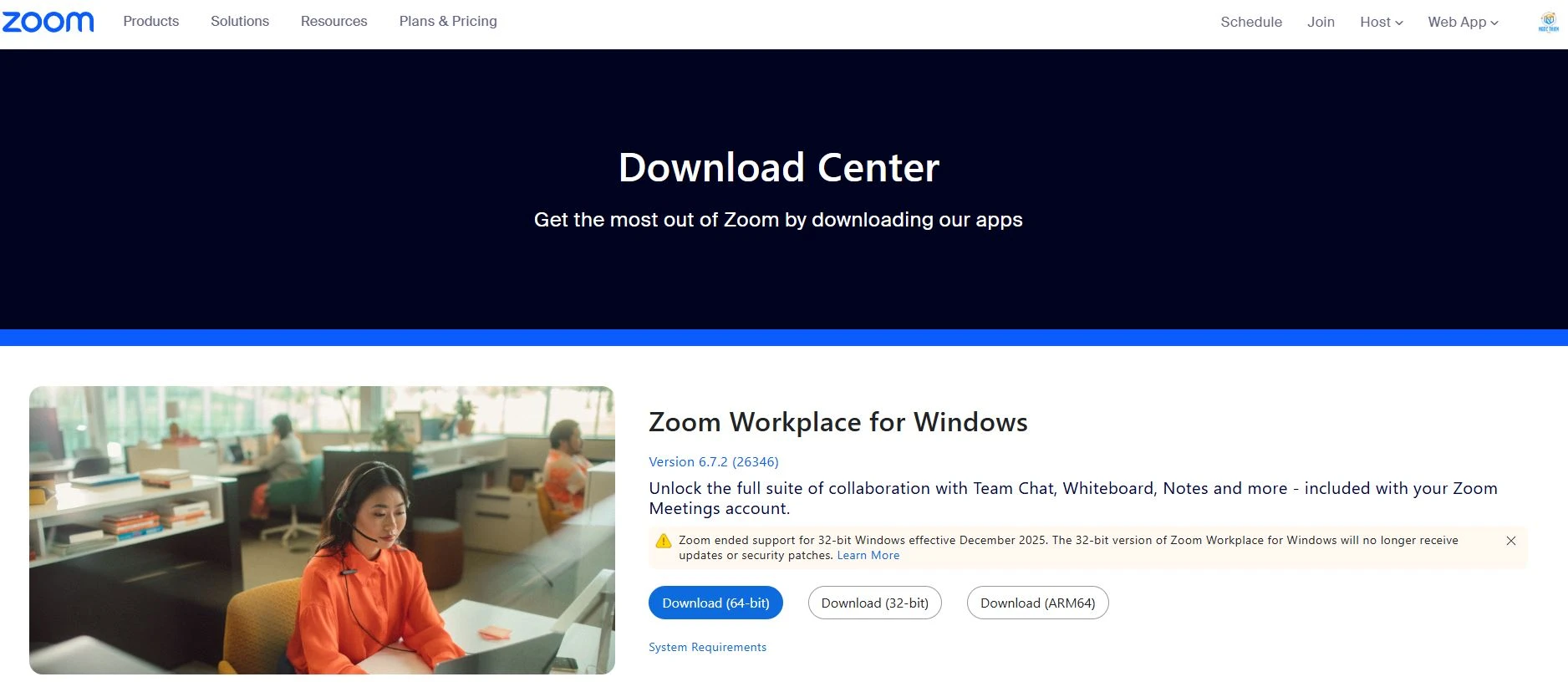
Task: Open the Products menu
Action: pos(151,22)
